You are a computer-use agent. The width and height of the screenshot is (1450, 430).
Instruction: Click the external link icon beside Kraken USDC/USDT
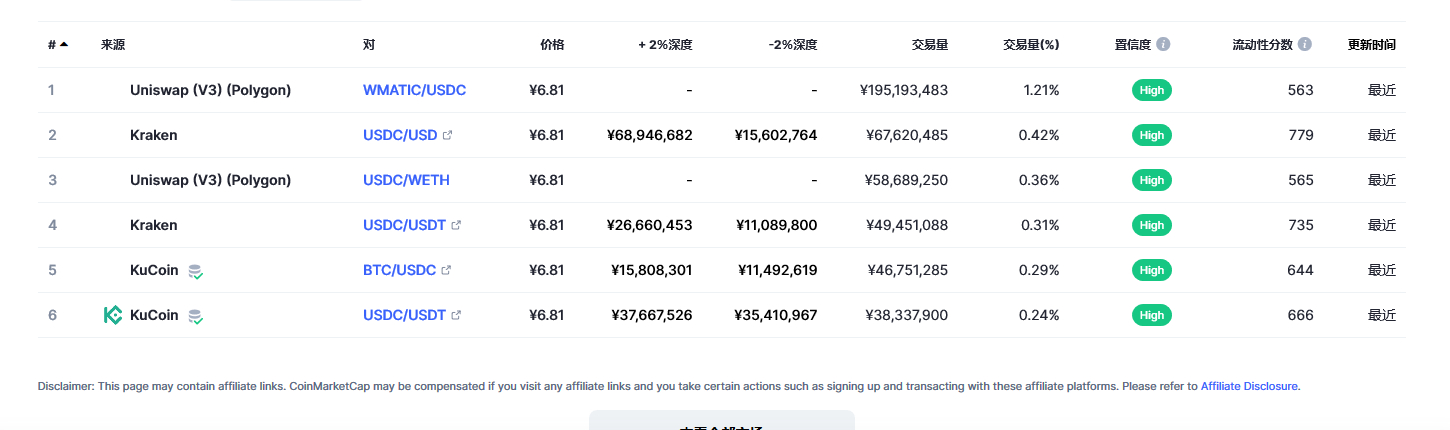click(x=456, y=225)
